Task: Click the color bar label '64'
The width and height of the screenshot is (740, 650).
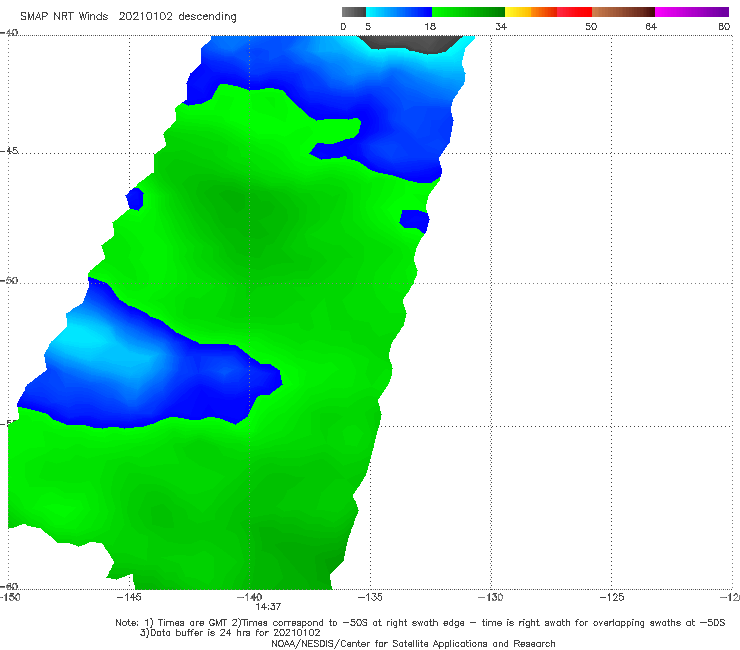Action: (x=651, y=26)
